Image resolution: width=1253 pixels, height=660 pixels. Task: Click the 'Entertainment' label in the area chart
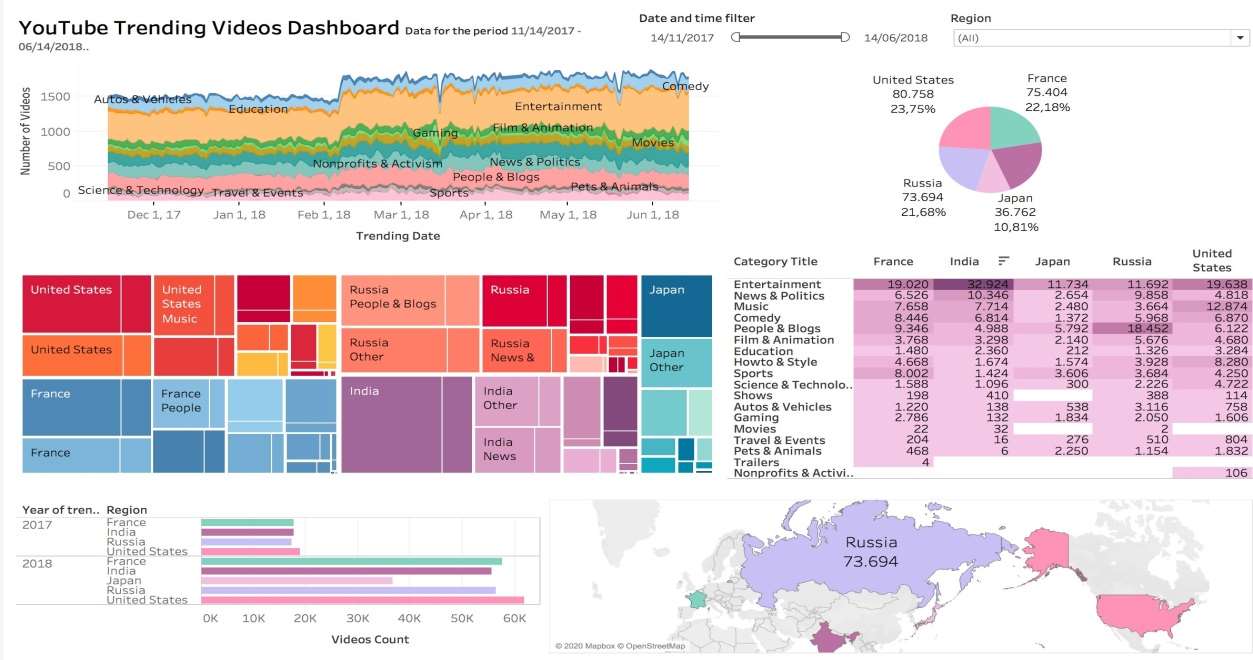[558, 106]
